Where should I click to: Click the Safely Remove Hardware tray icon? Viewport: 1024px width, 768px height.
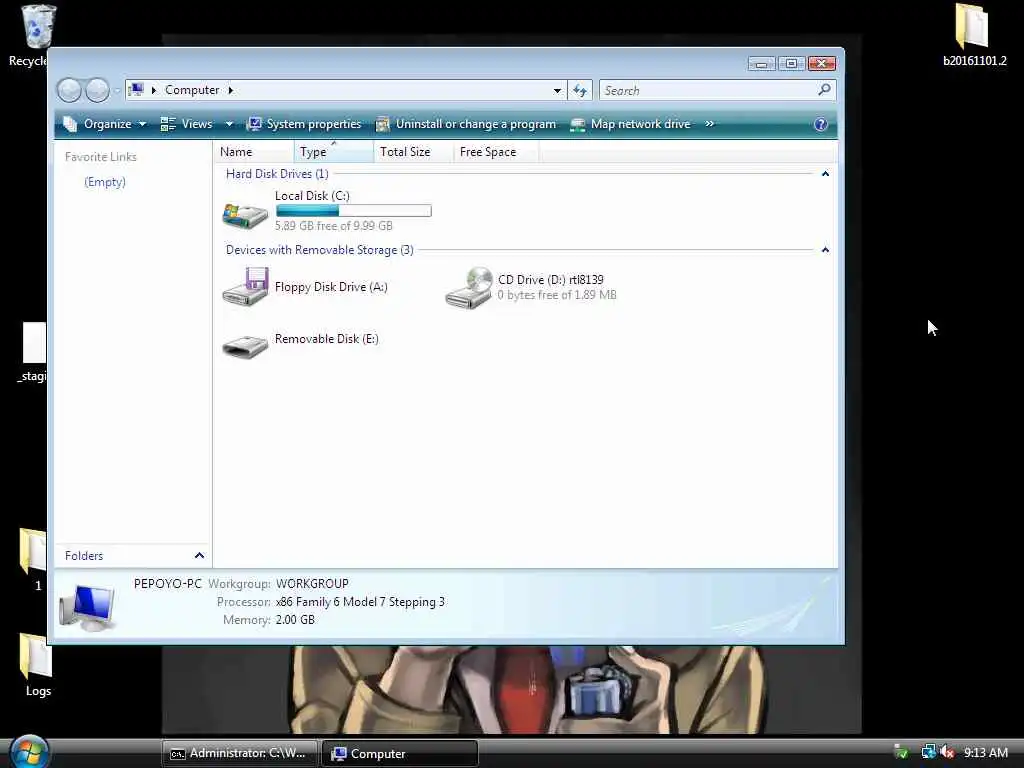pyautogui.click(x=901, y=752)
